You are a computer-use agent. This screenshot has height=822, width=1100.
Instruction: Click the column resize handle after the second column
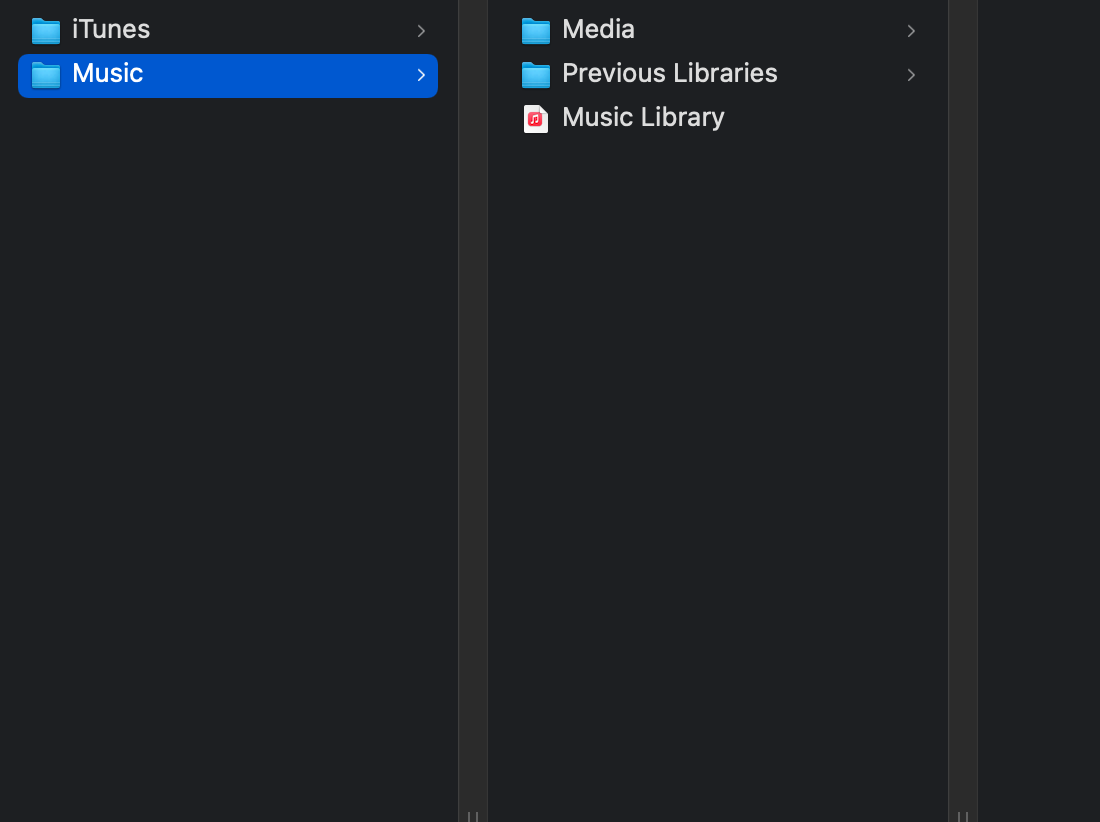click(962, 816)
